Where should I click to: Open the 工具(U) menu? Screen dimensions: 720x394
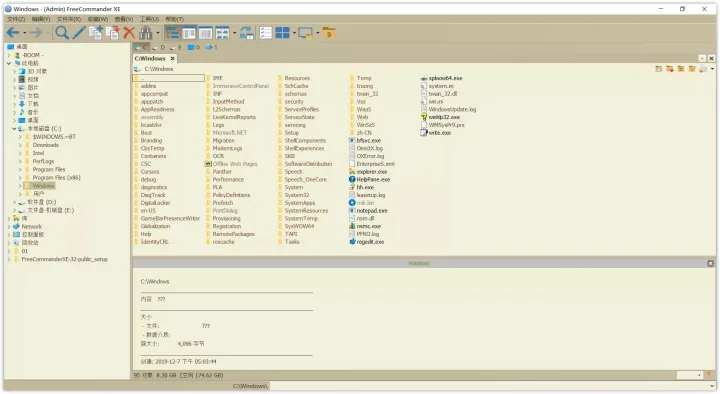point(149,19)
